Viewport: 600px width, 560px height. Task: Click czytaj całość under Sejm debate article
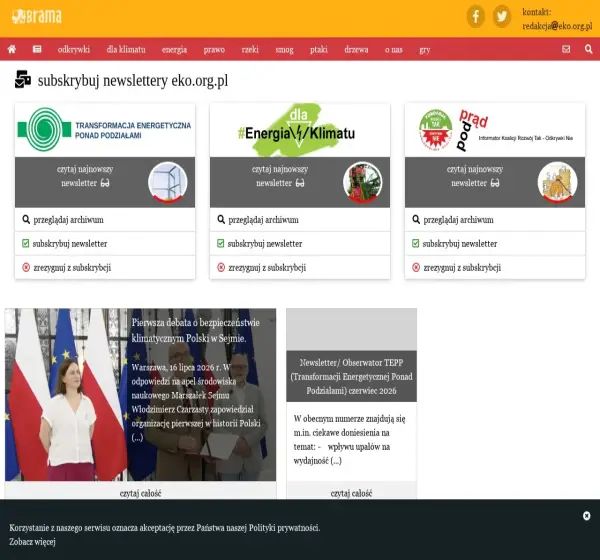(x=140, y=493)
